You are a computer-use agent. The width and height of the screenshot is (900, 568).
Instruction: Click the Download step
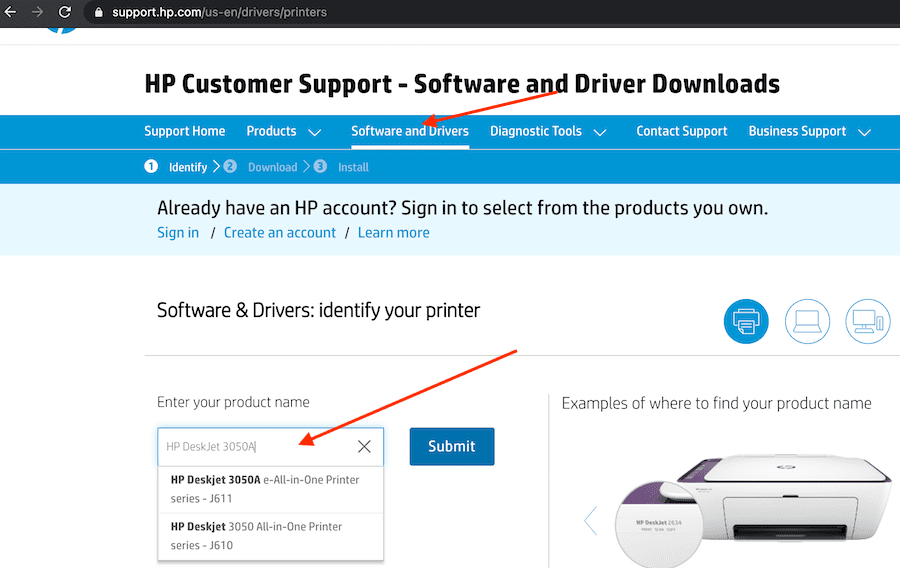[x=261, y=167]
